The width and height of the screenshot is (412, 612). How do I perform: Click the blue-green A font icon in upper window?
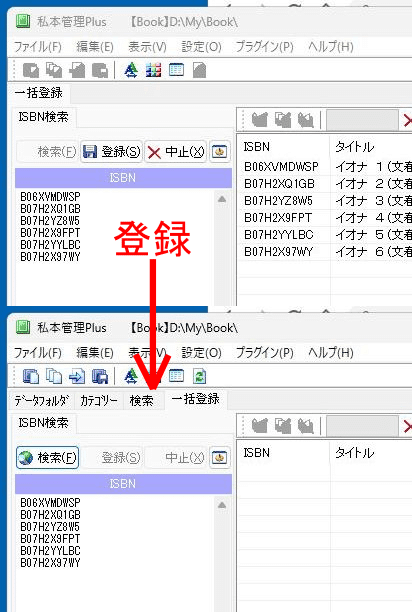click(x=131, y=70)
